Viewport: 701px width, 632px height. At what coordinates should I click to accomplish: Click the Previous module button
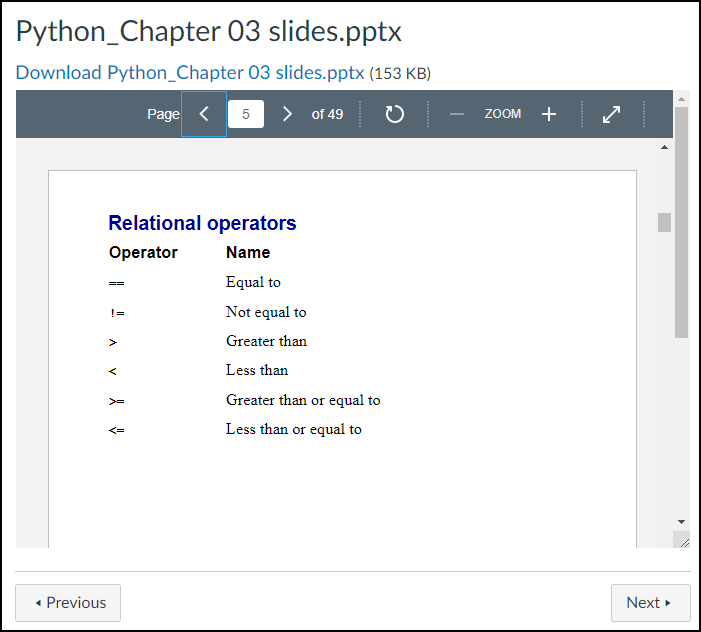pos(68,603)
